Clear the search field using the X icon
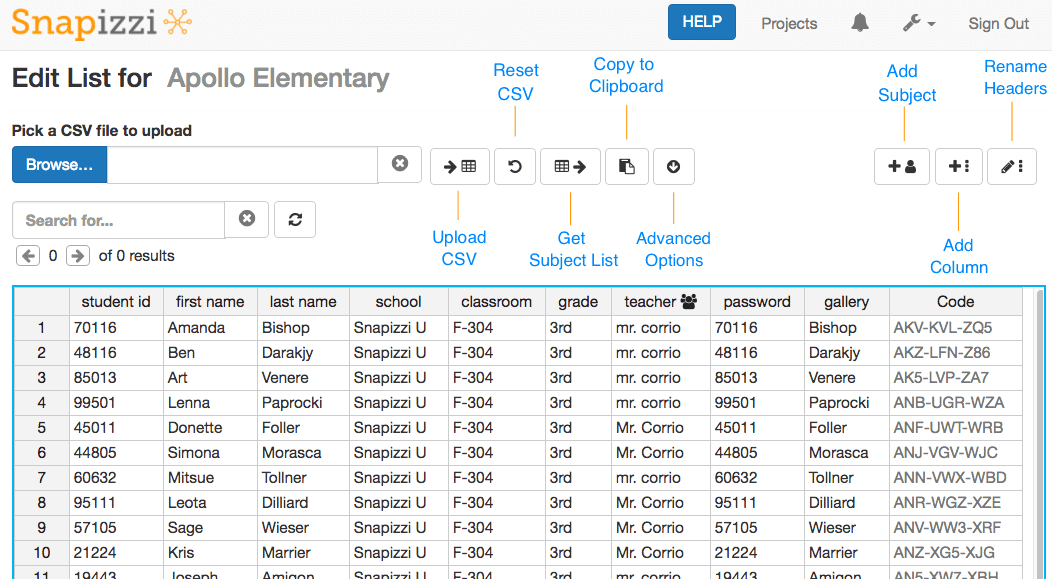Viewport: 1052px width, 579px height. [246, 219]
